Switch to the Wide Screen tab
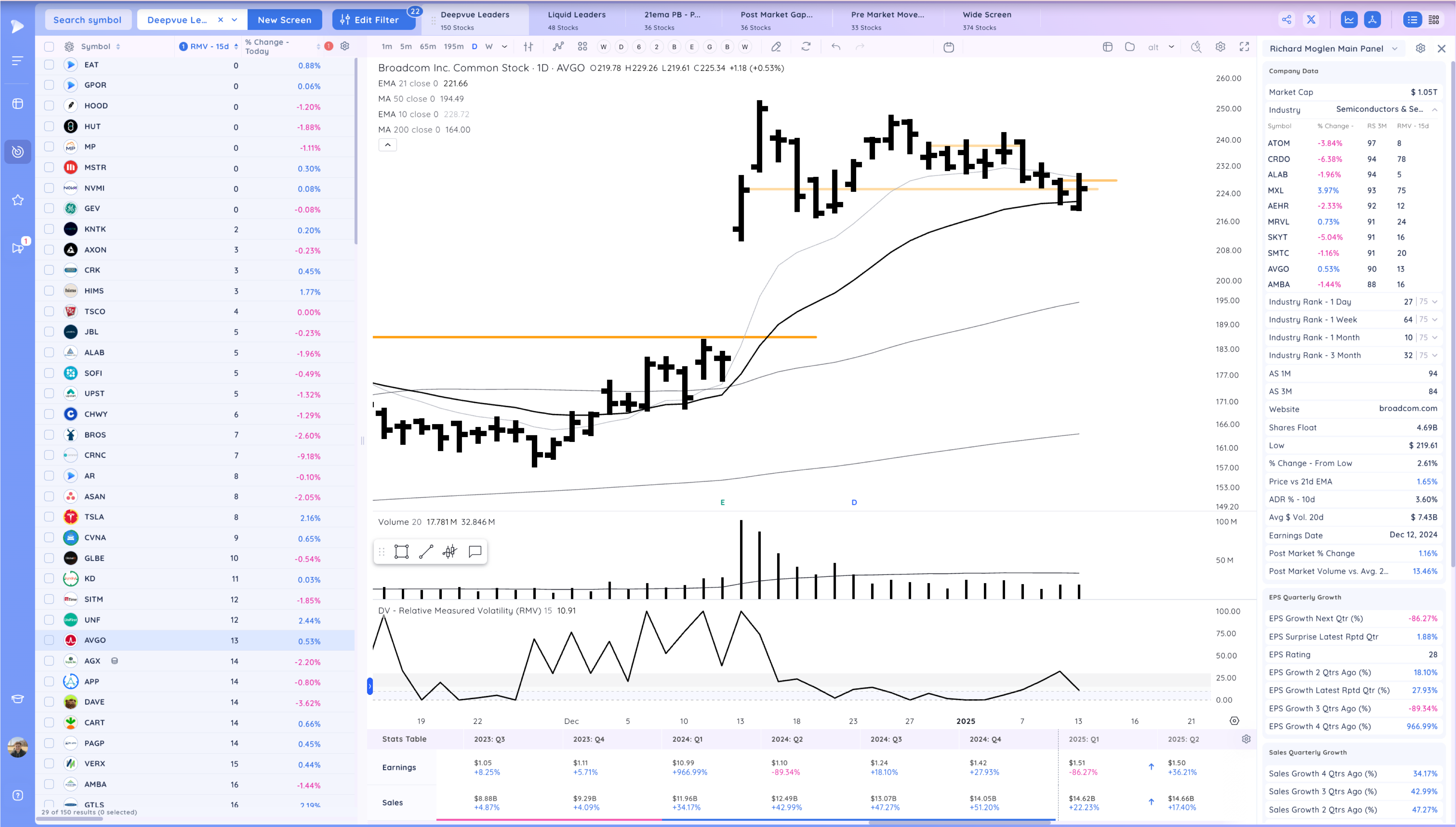Screen dimensions: 1456x827 987,20
